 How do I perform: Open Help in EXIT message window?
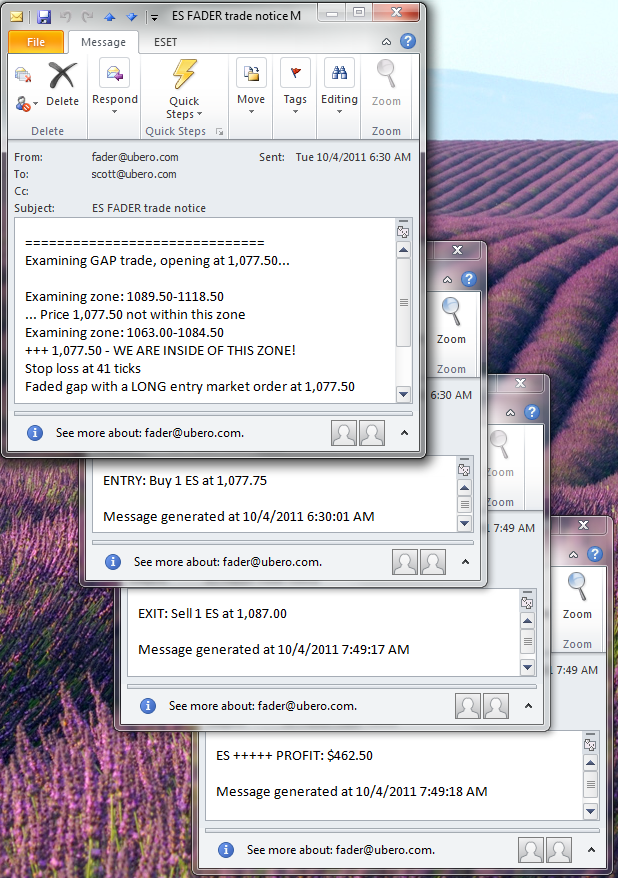pos(532,412)
